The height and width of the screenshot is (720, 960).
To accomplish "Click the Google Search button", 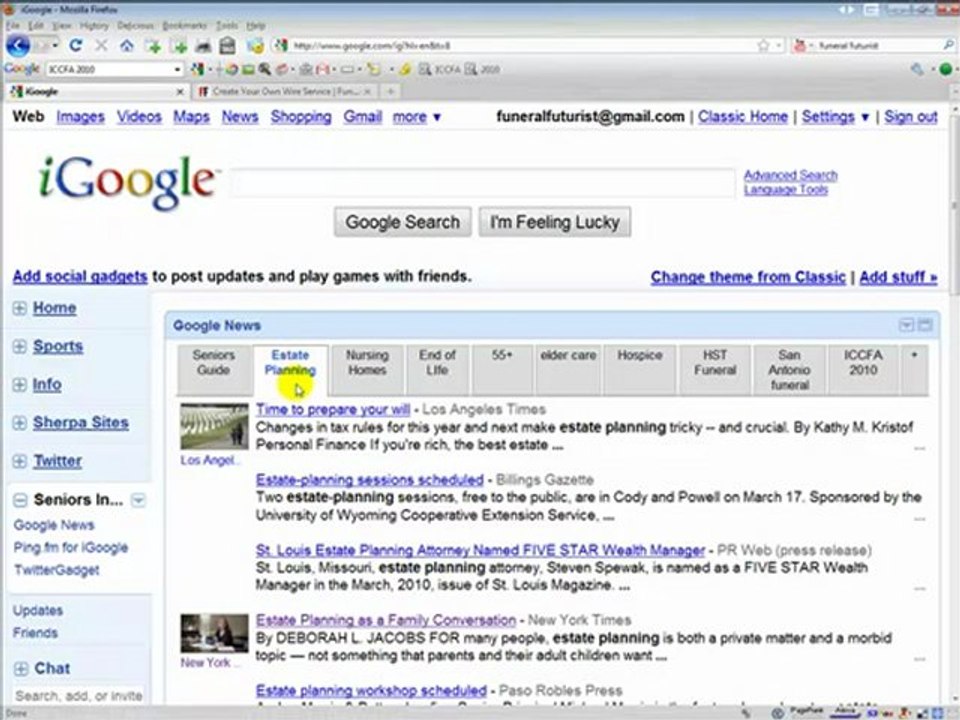I will pos(402,222).
